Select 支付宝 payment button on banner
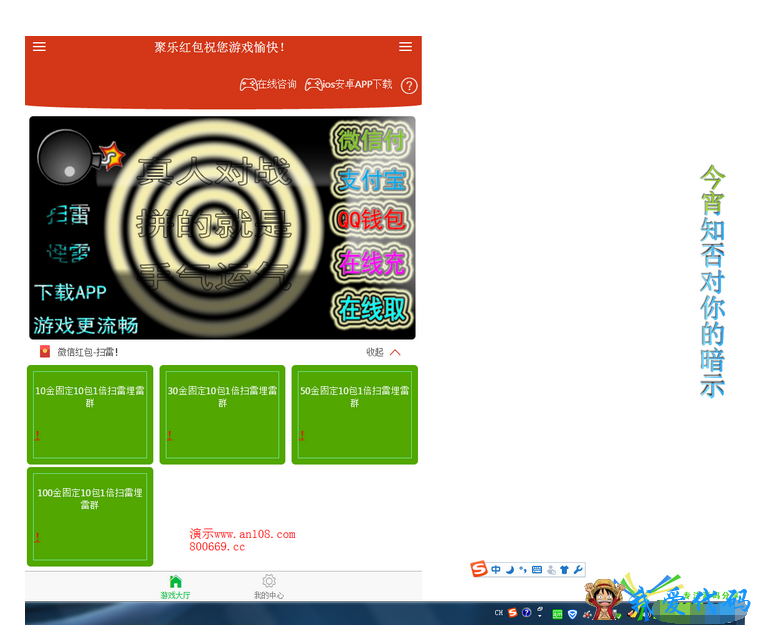768x625 pixels. [x=372, y=180]
